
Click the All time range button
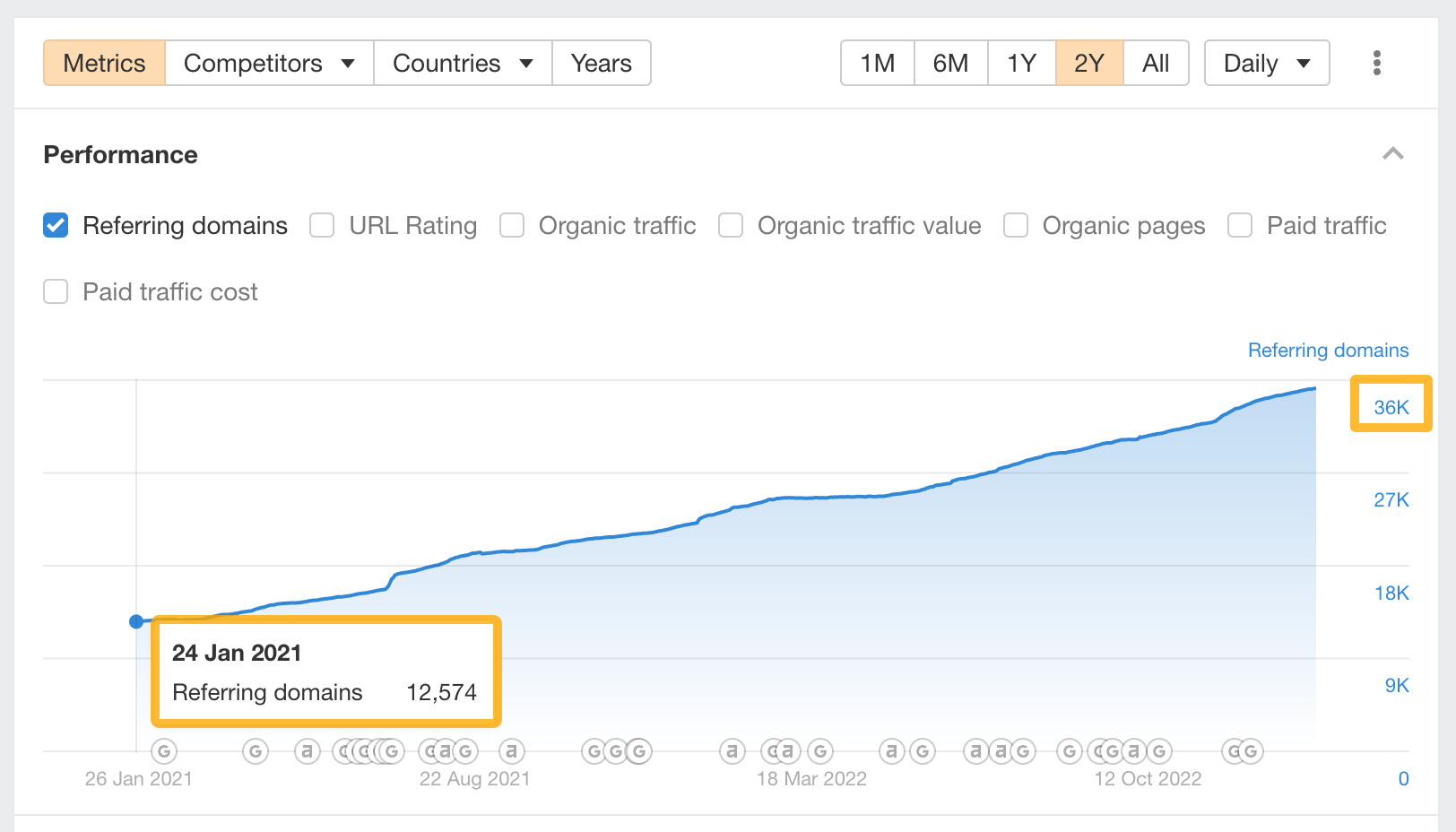pos(1156,63)
